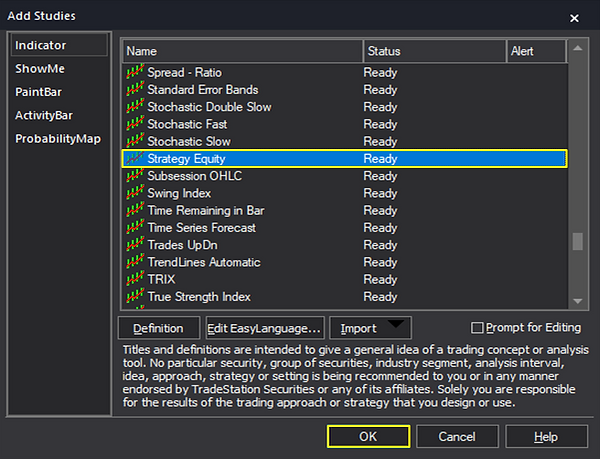The image size is (600, 459).
Task: Select the Trades UpDn study name
Action: coord(183,245)
